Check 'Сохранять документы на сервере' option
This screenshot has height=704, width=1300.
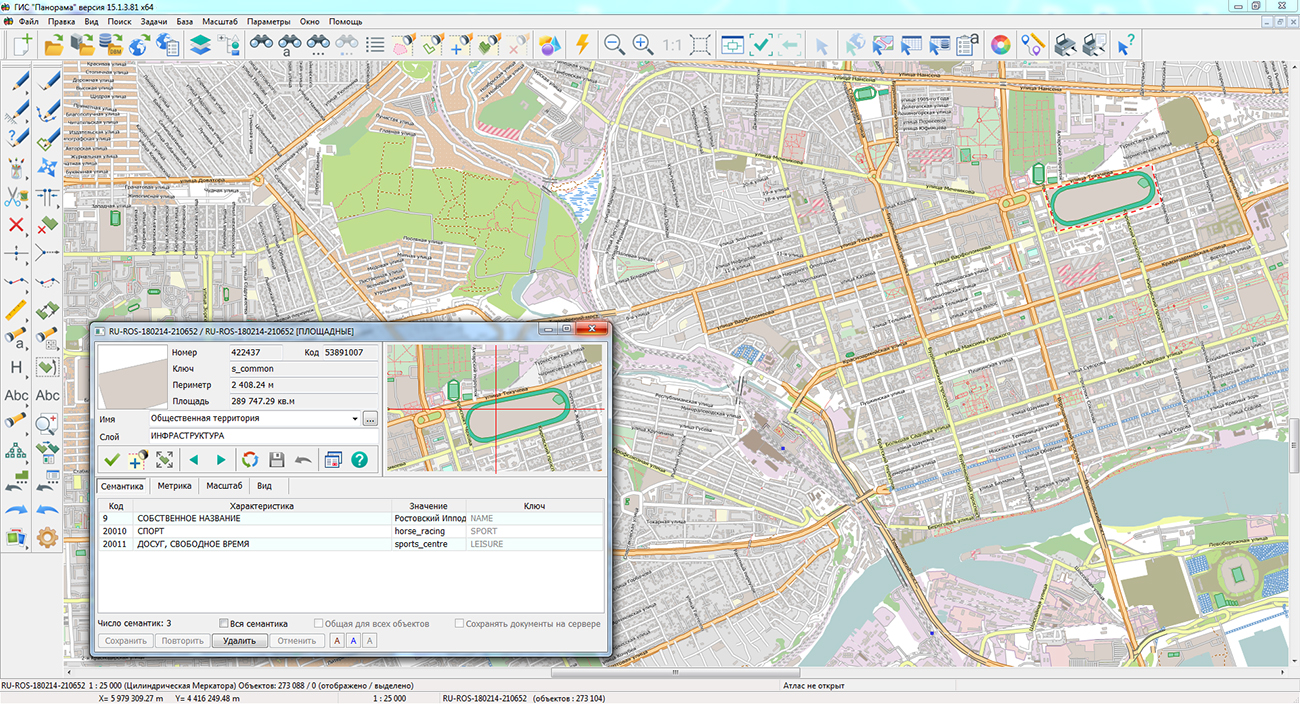pos(459,624)
